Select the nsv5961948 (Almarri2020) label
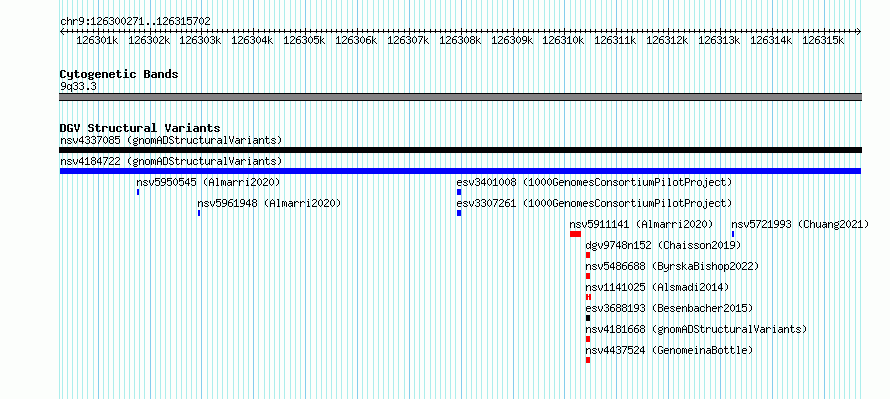 (x=269, y=203)
